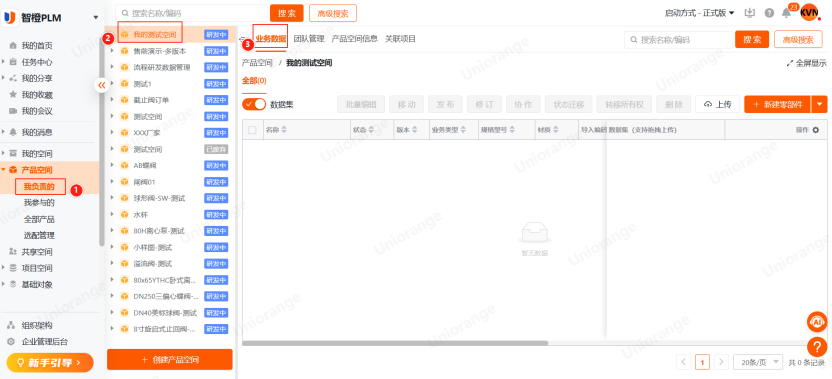Screen dimensions: 832x379
Task: Click the 上传 upload button
Action: [717, 104]
